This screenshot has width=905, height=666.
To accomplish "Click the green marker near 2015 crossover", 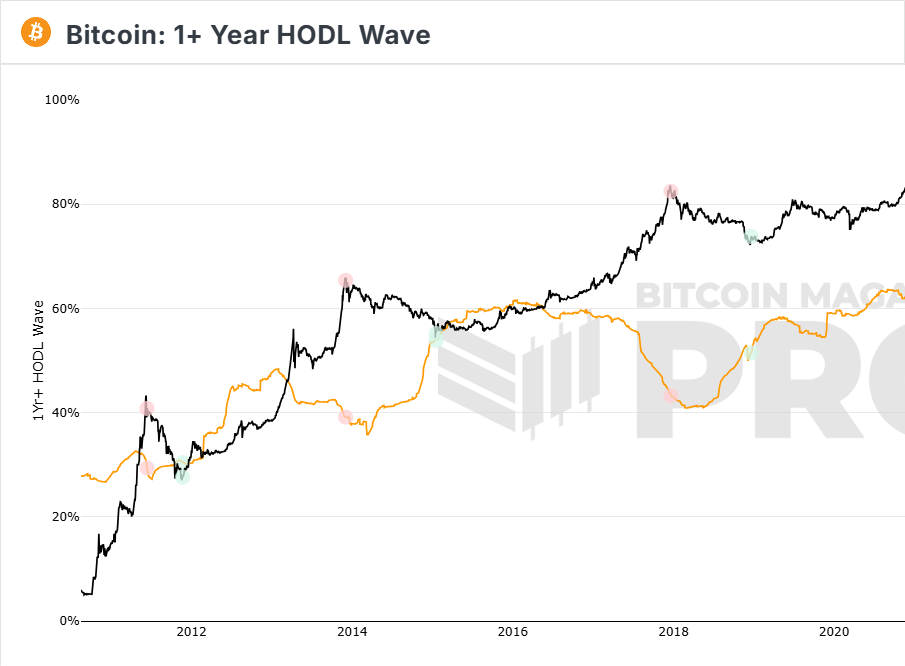I will point(435,336).
